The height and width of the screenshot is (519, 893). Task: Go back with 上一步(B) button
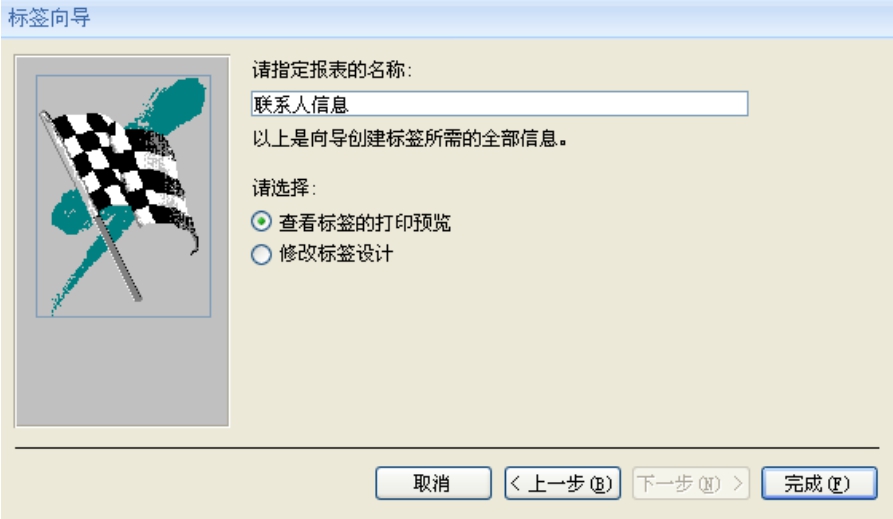pyautogui.click(x=563, y=484)
